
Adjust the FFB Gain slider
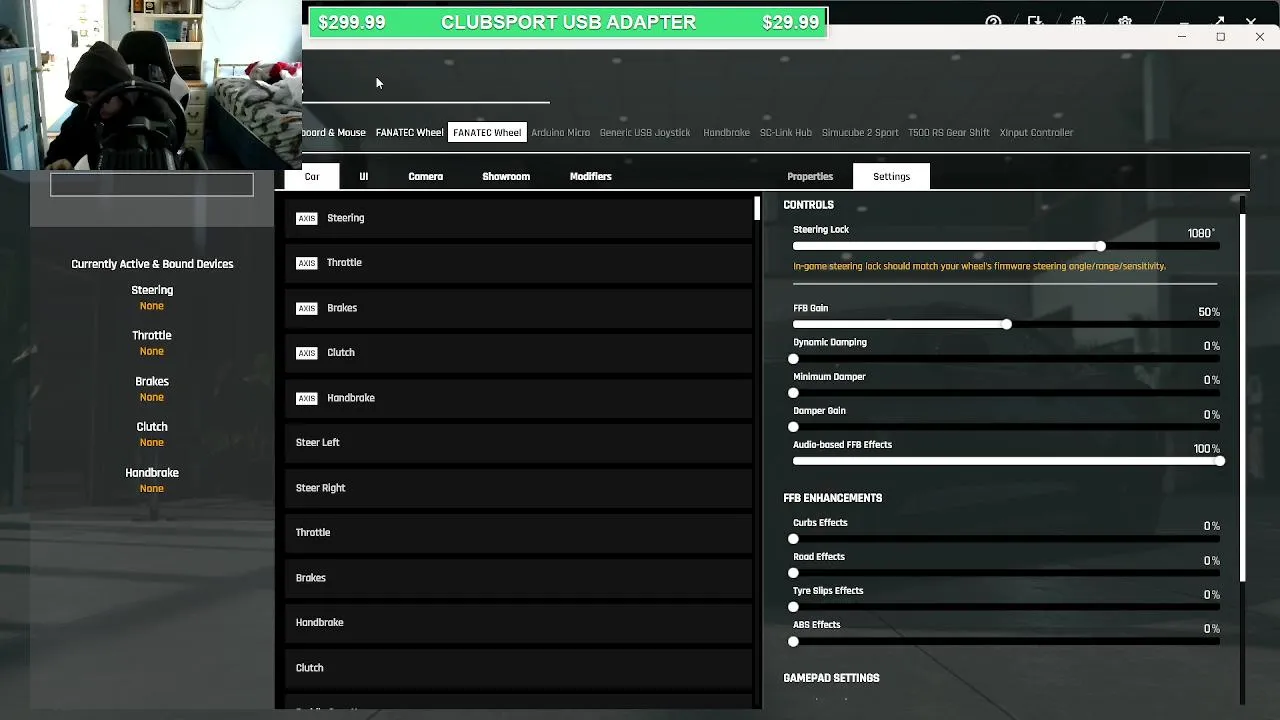click(1006, 324)
